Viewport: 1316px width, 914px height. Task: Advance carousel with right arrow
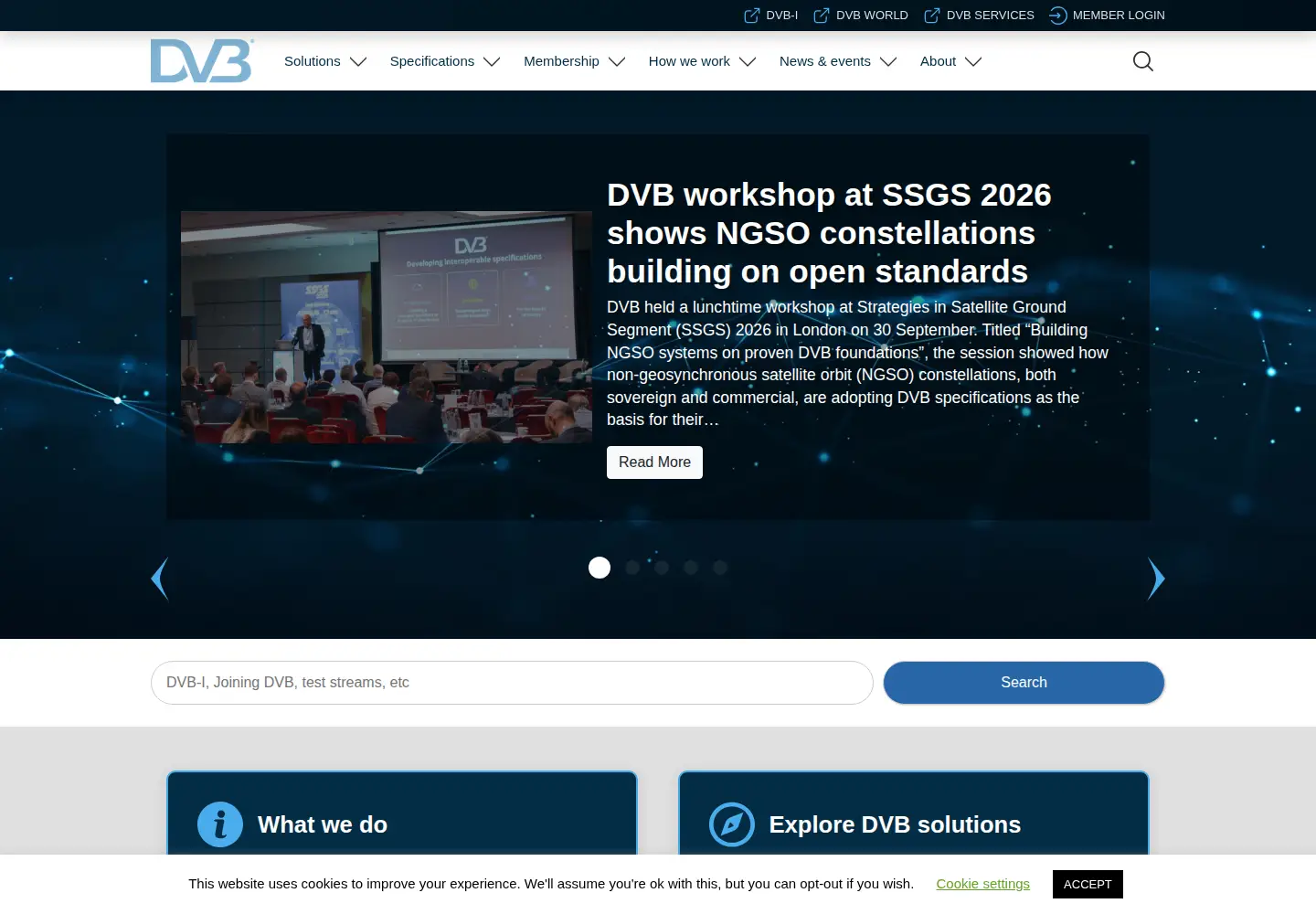[x=1156, y=579]
